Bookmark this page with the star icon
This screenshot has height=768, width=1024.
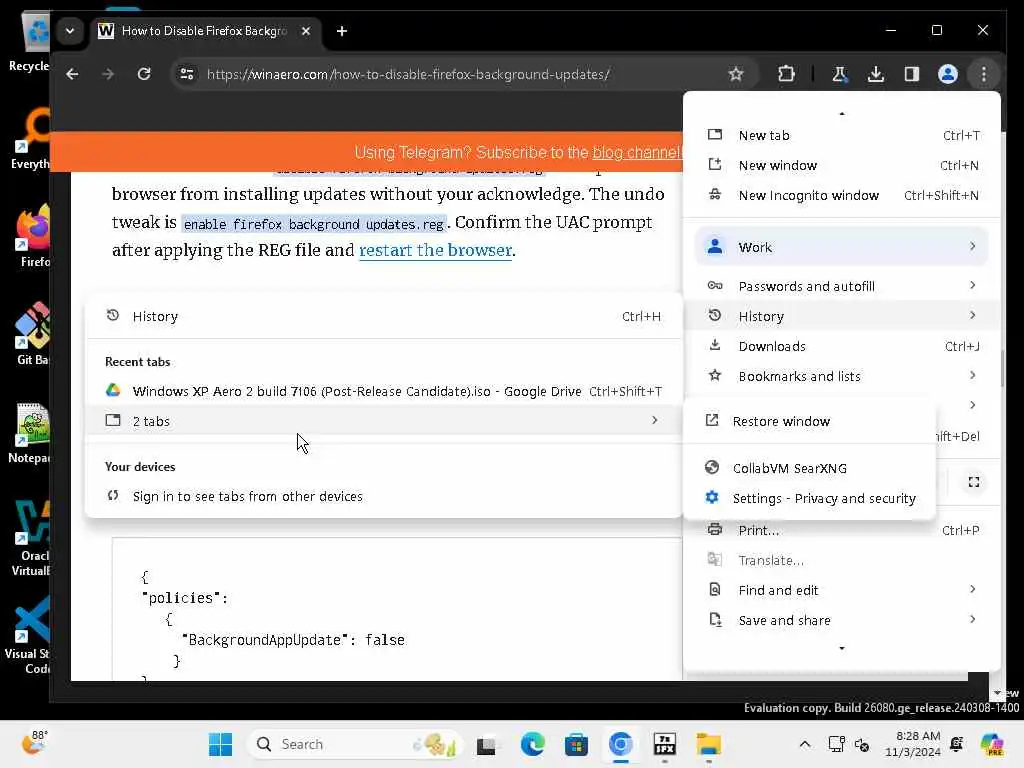click(736, 74)
